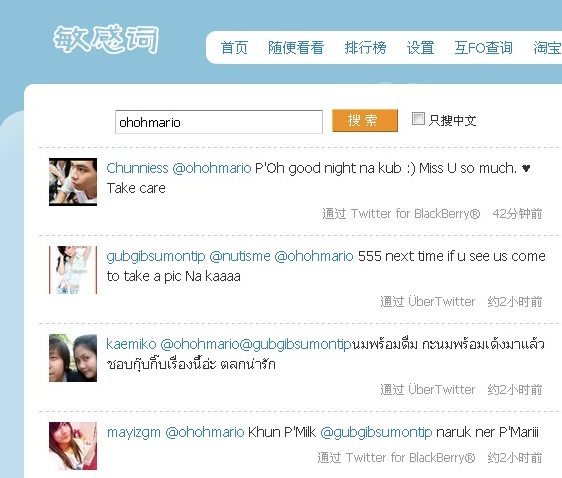Open the 随便看看 tab

(x=296, y=48)
